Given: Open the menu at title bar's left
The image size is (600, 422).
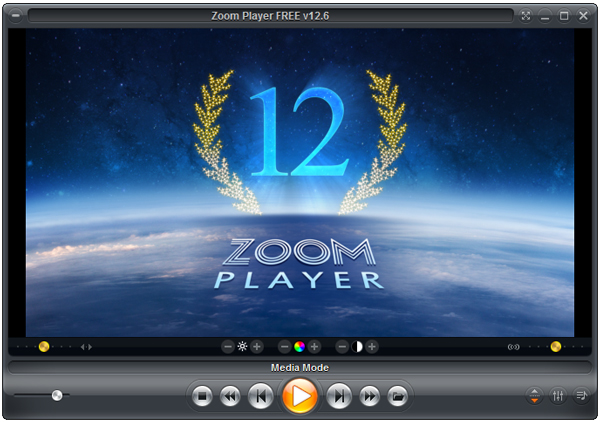Looking at the screenshot, I should [15, 16].
